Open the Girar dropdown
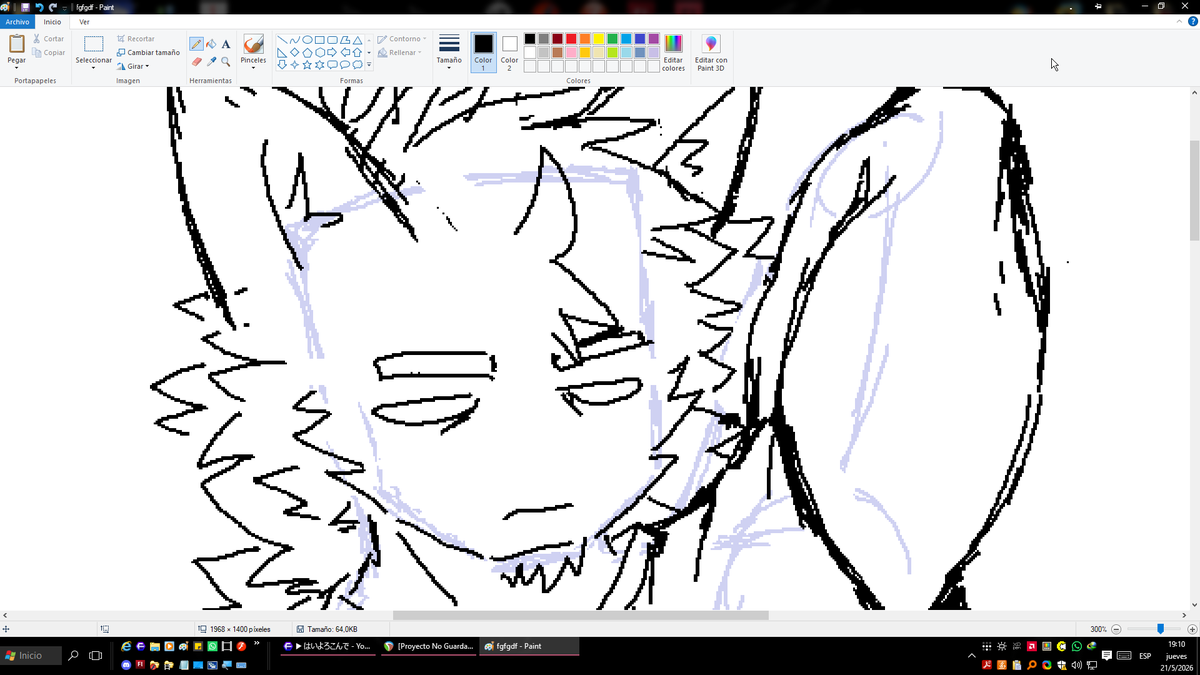This screenshot has height=675, width=1200. [x=132, y=66]
